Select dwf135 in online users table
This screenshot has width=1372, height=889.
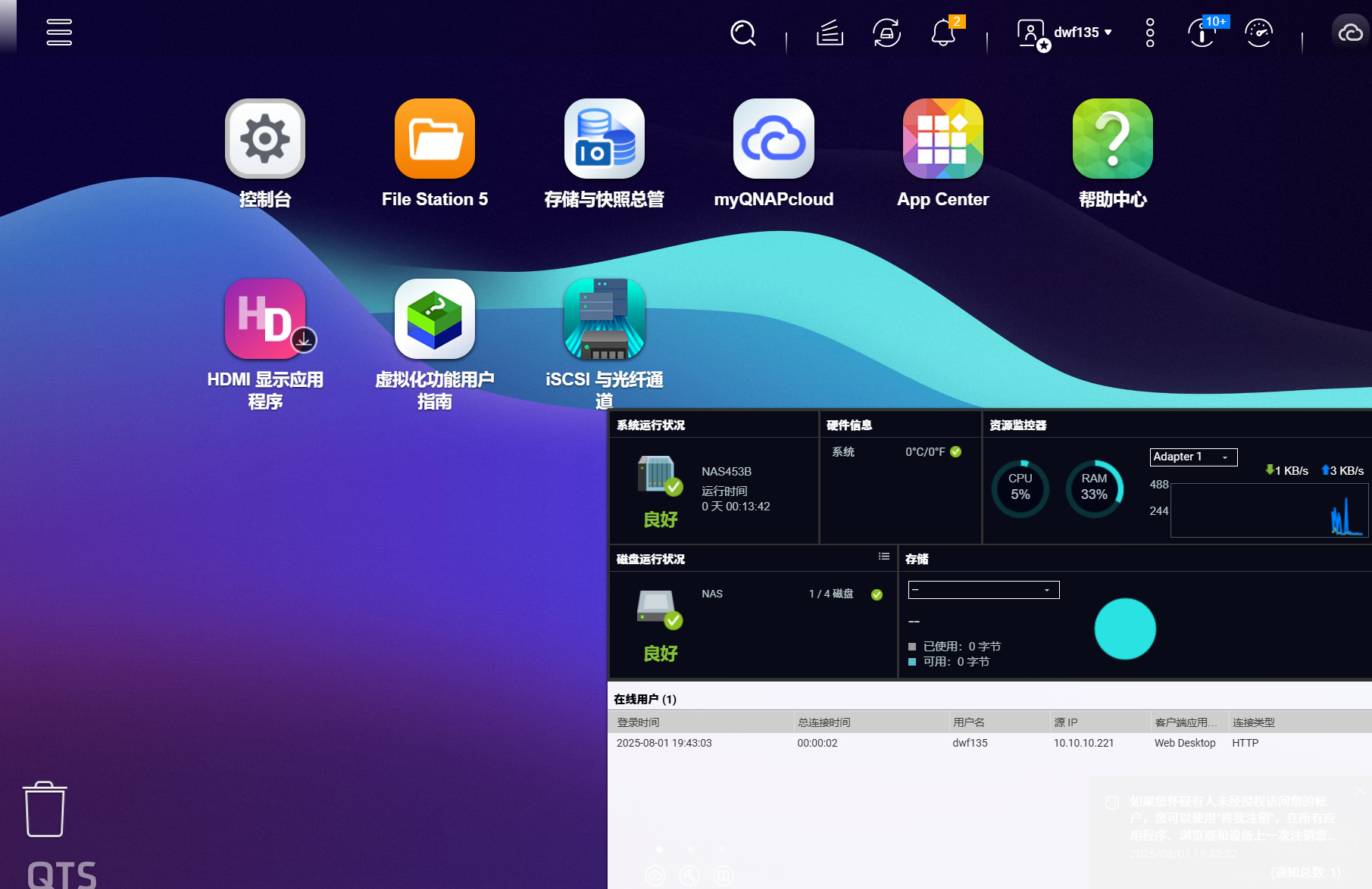coord(970,743)
